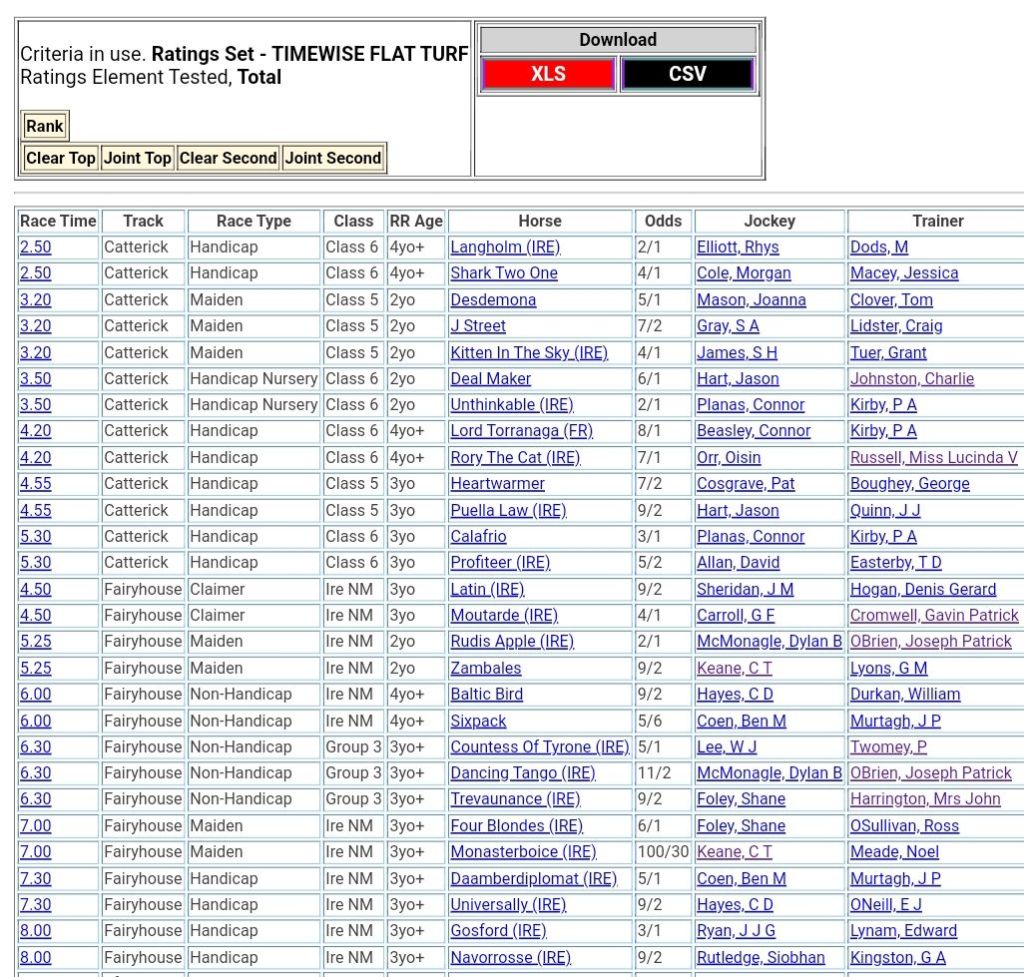
Task: Select the Clear Top filter
Action: pyautogui.click(x=61, y=158)
